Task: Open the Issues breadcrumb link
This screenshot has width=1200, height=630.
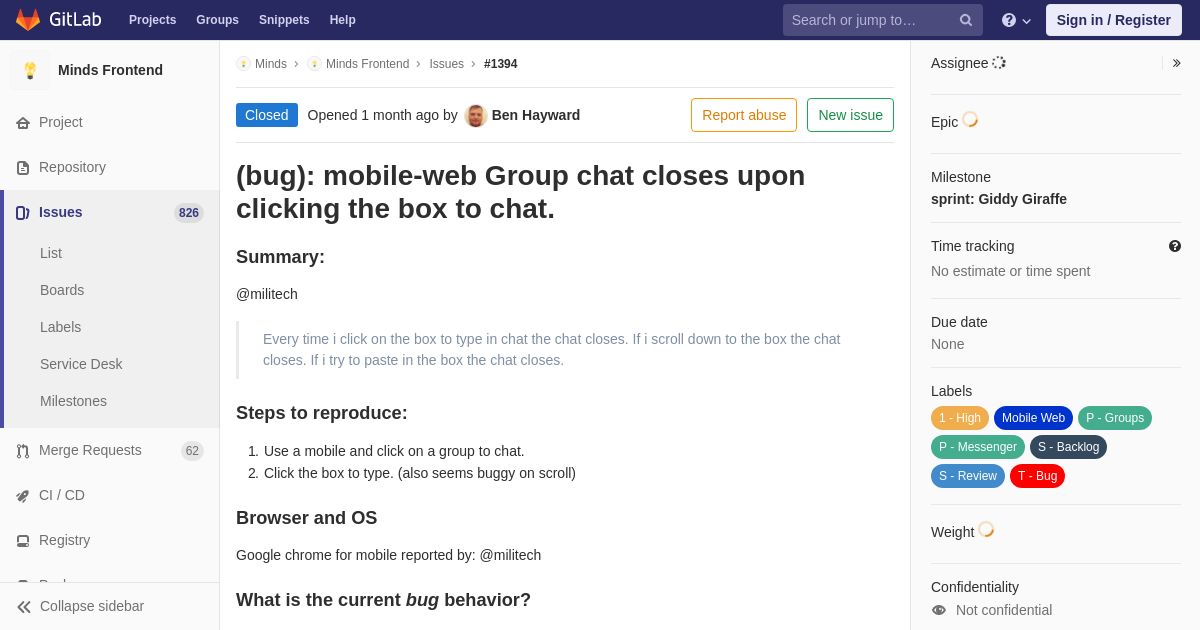Action: tap(447, 64)
